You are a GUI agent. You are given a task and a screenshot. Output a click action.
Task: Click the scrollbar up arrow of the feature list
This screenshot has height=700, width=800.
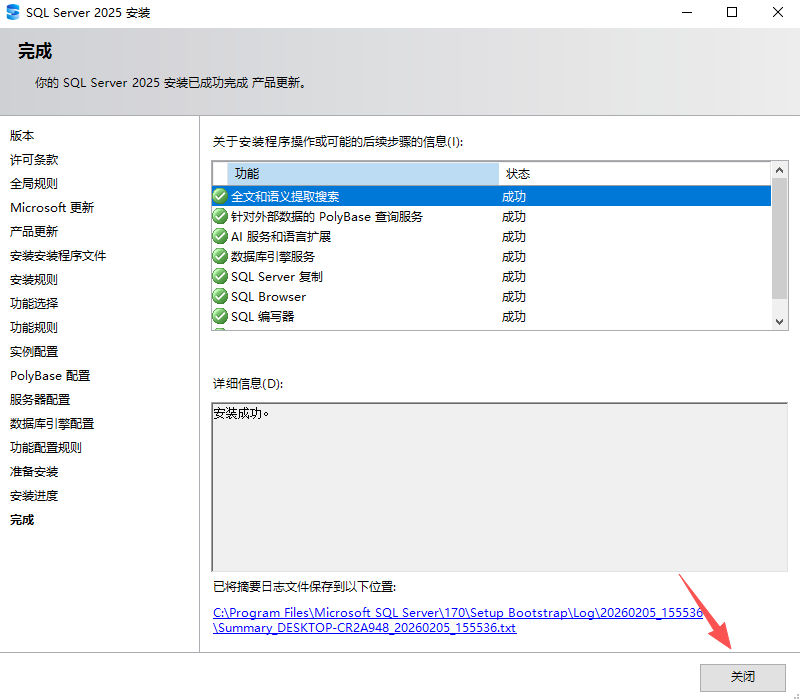coord(777,170)
